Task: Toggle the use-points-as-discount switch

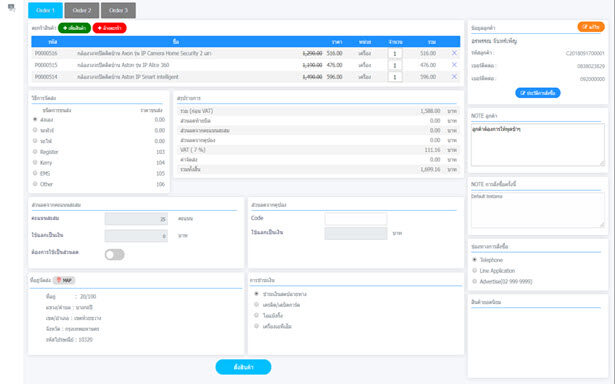Action: [x=115, y=255]
